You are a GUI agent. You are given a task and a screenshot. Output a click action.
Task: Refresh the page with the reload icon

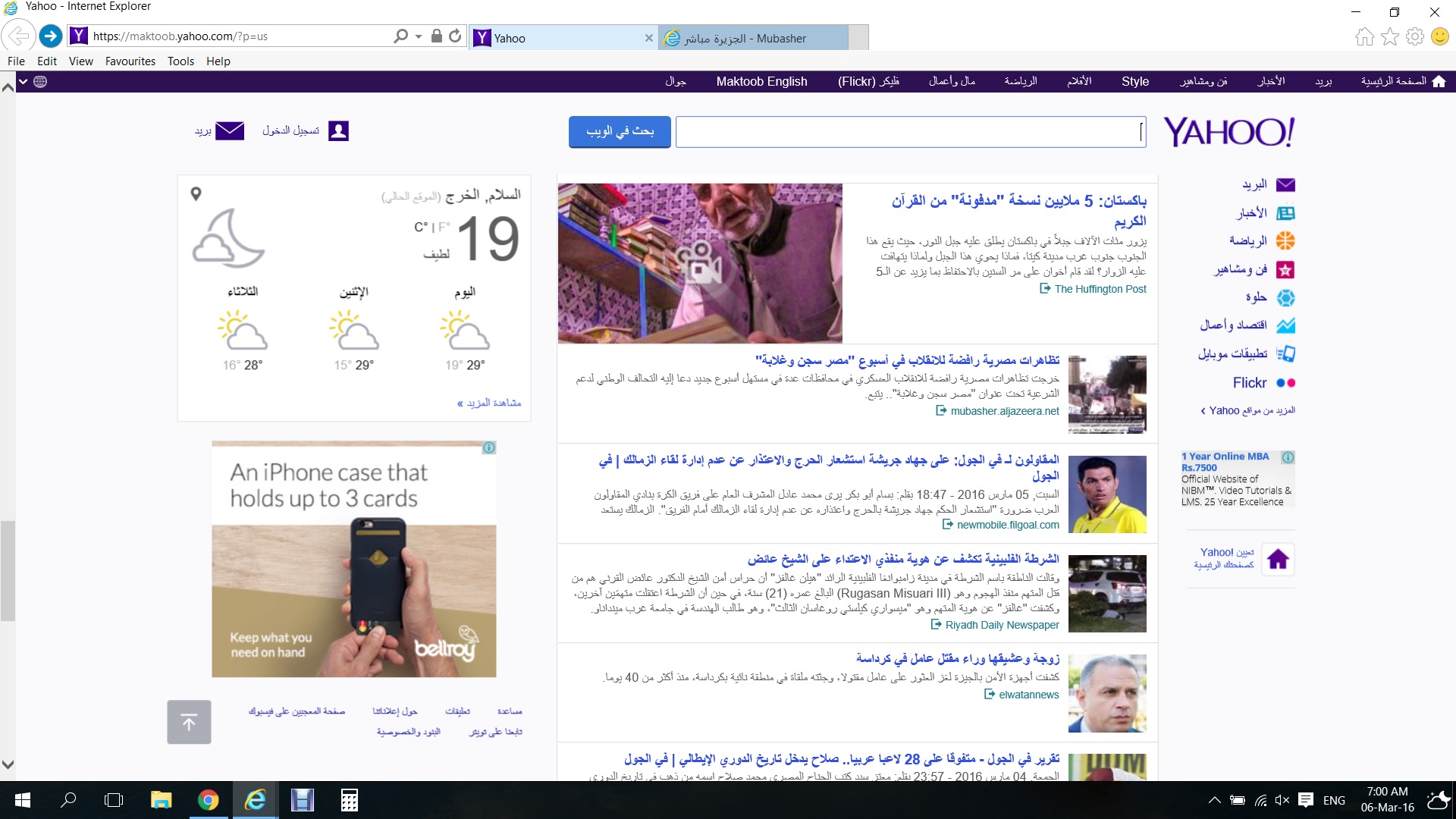pos(455,36)
